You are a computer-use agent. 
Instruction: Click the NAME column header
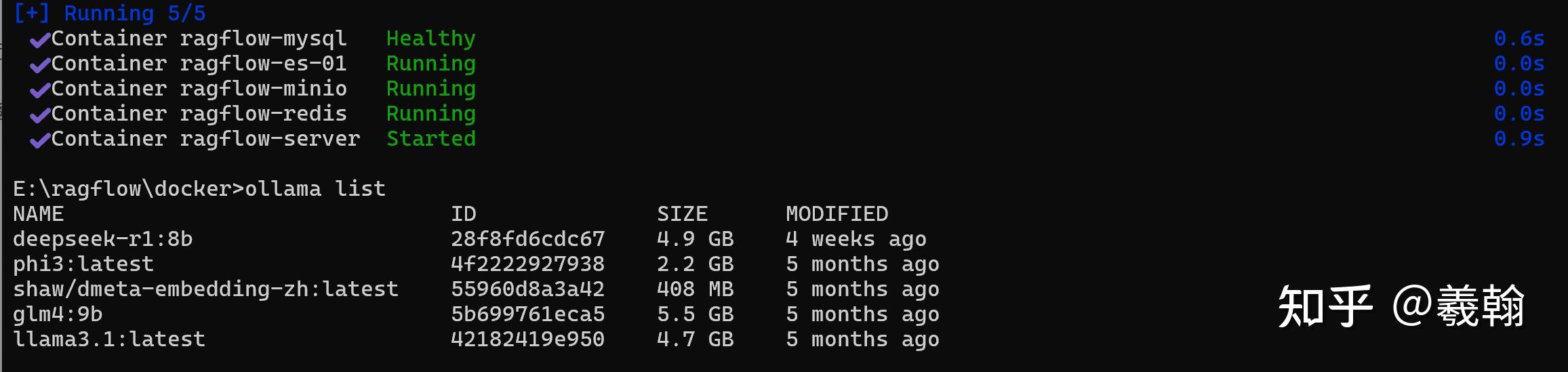(x=38, y=214)
